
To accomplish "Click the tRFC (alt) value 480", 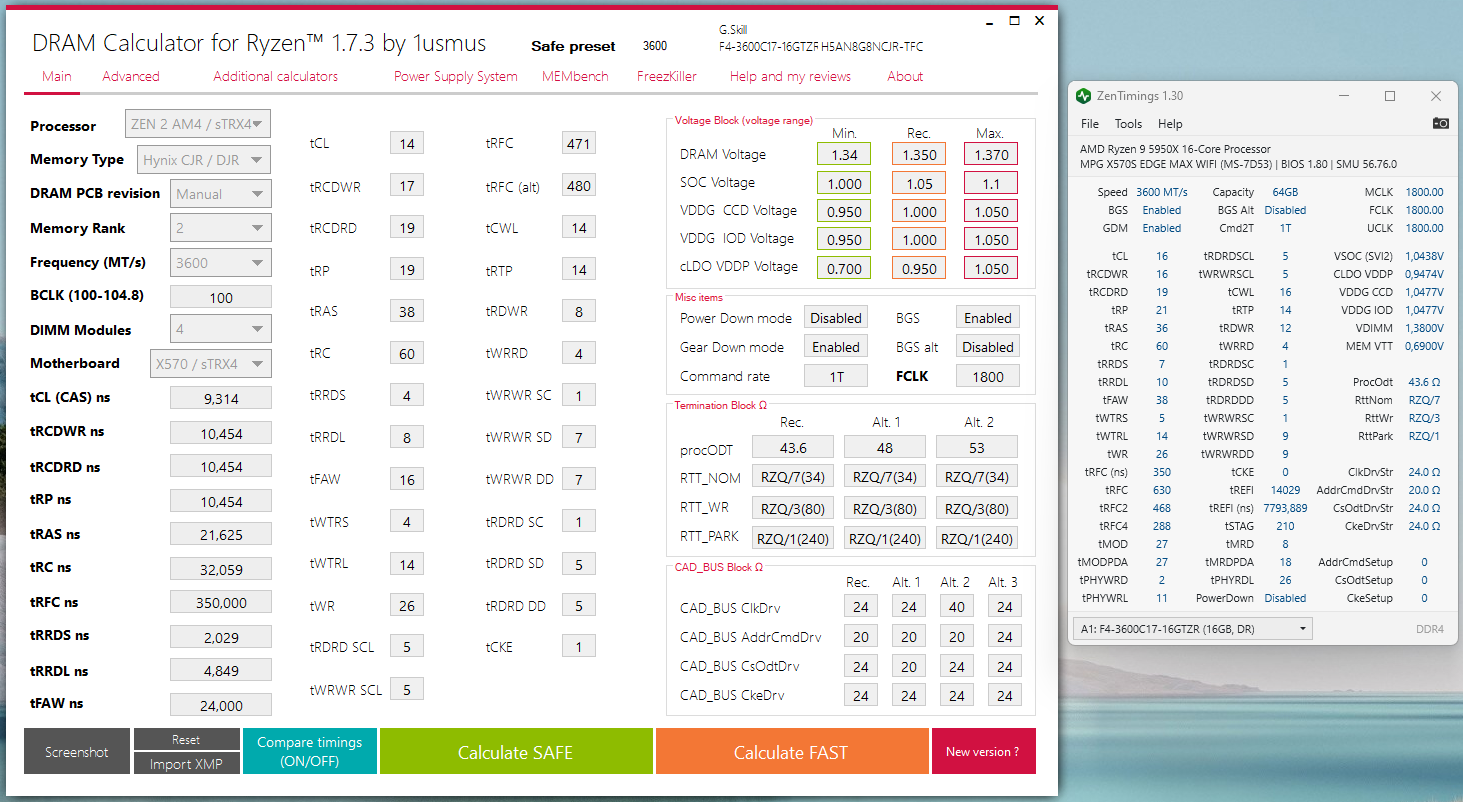I will tap(578, 186).
